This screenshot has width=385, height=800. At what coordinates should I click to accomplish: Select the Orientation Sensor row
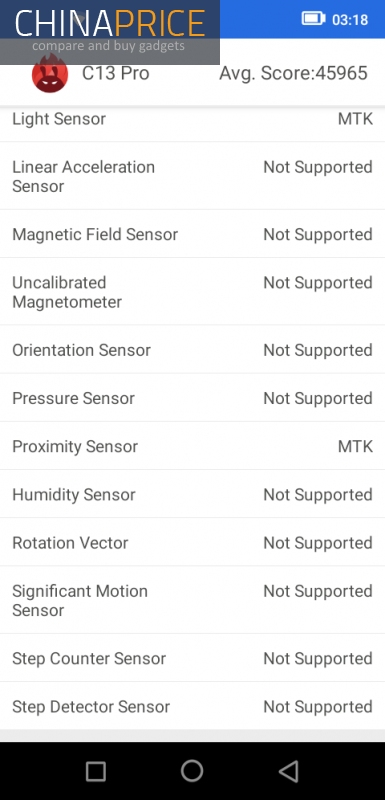point(192,349)
